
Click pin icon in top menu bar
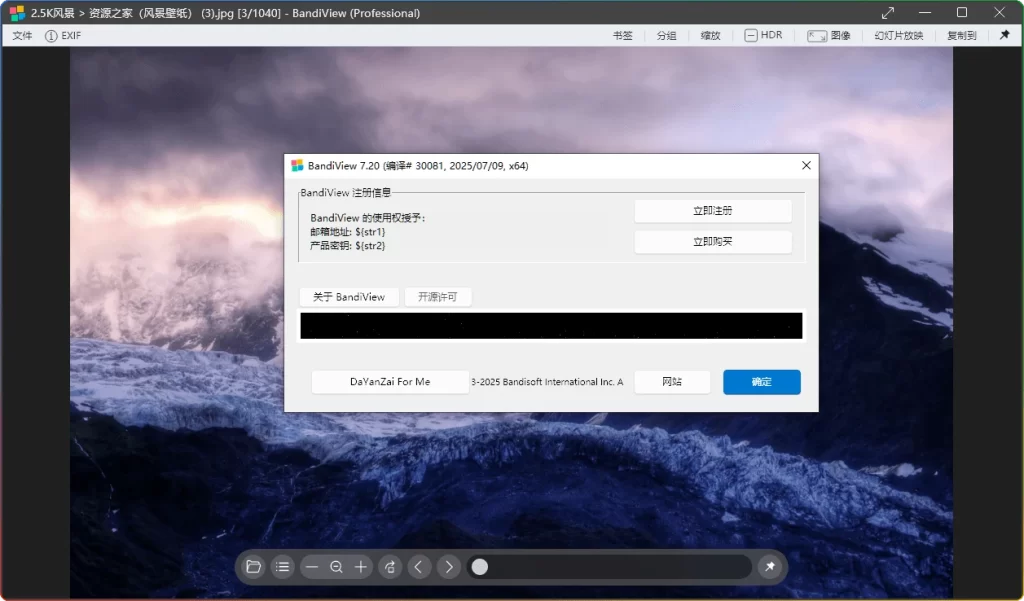point(1004,35)
